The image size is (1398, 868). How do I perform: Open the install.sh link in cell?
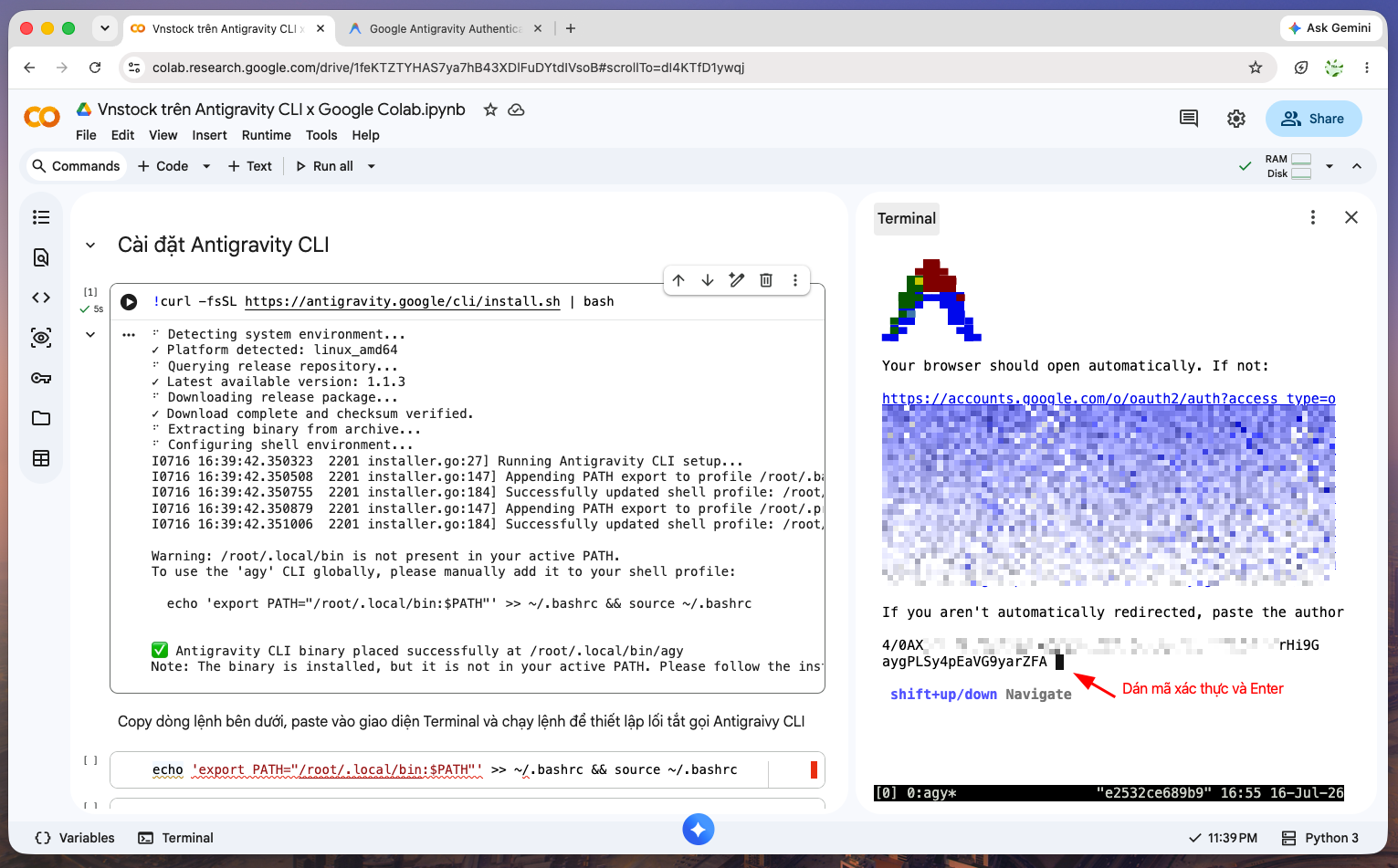[x=403, y=302]
